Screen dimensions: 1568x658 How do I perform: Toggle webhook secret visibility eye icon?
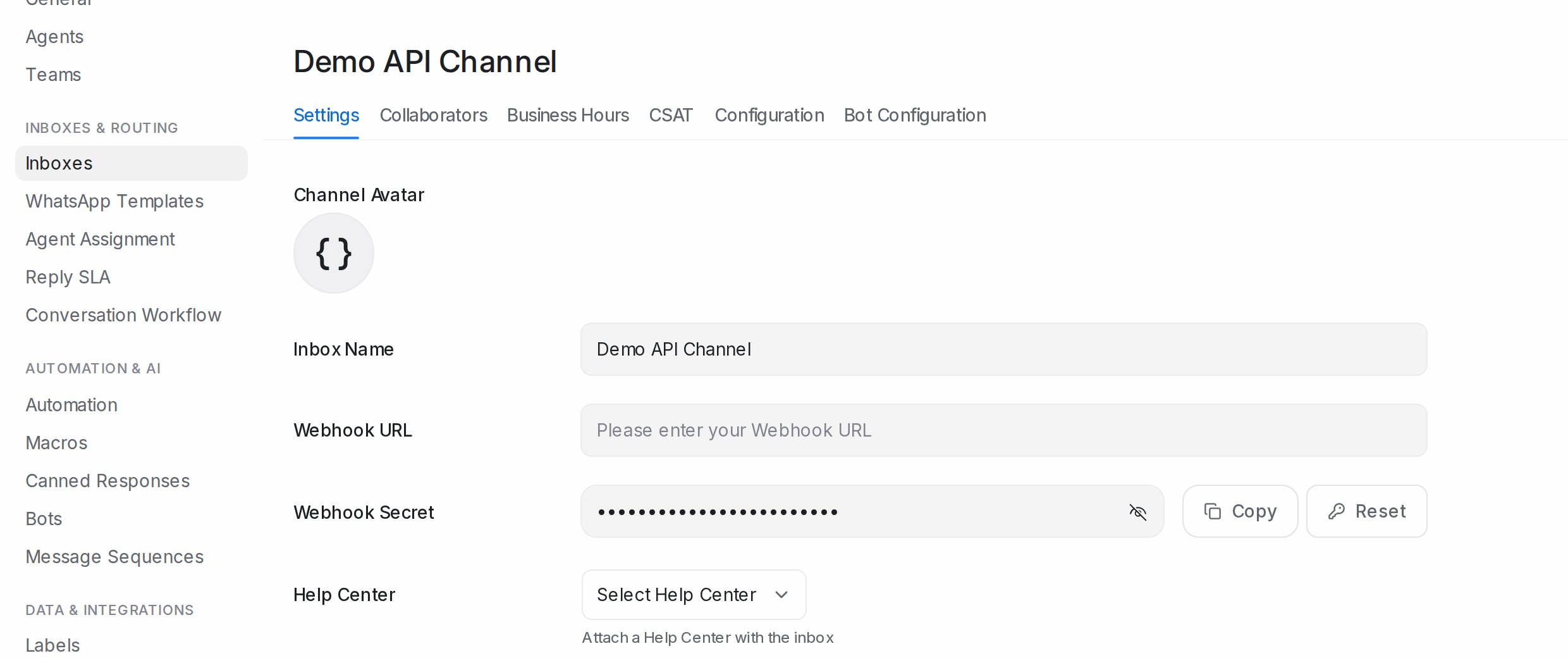click(x=1137, y=512)
